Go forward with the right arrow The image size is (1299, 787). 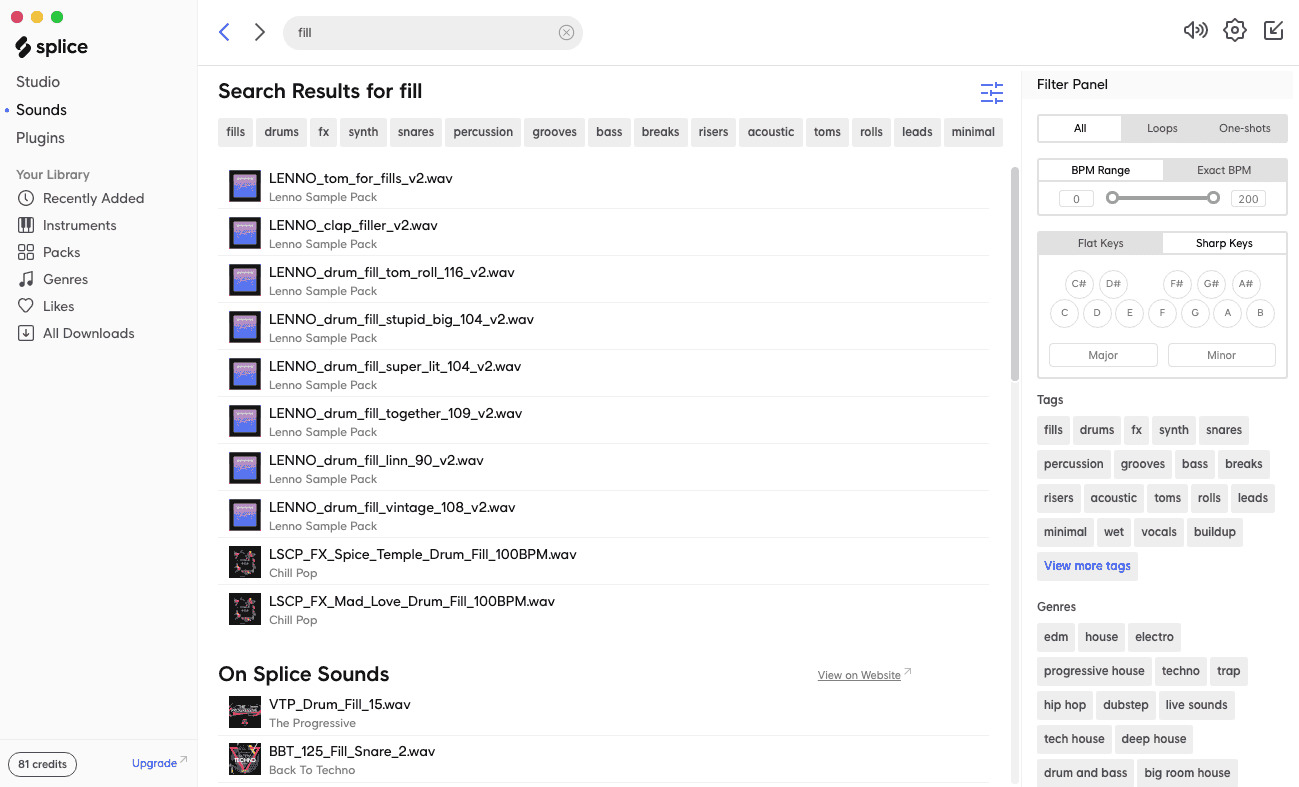click(260, 32)
